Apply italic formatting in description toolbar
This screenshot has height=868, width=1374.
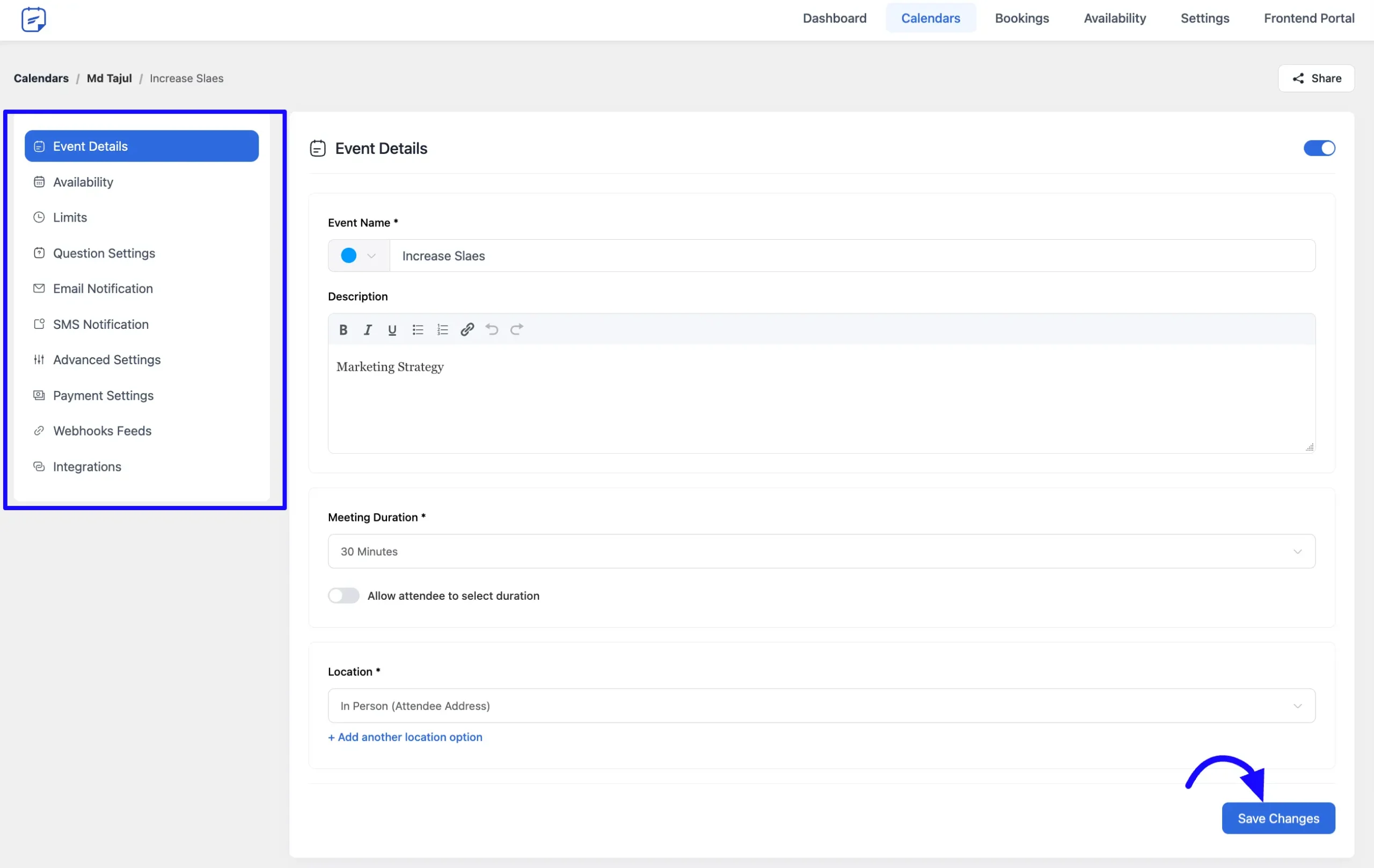pyautogui.click(x=368, y=329)
